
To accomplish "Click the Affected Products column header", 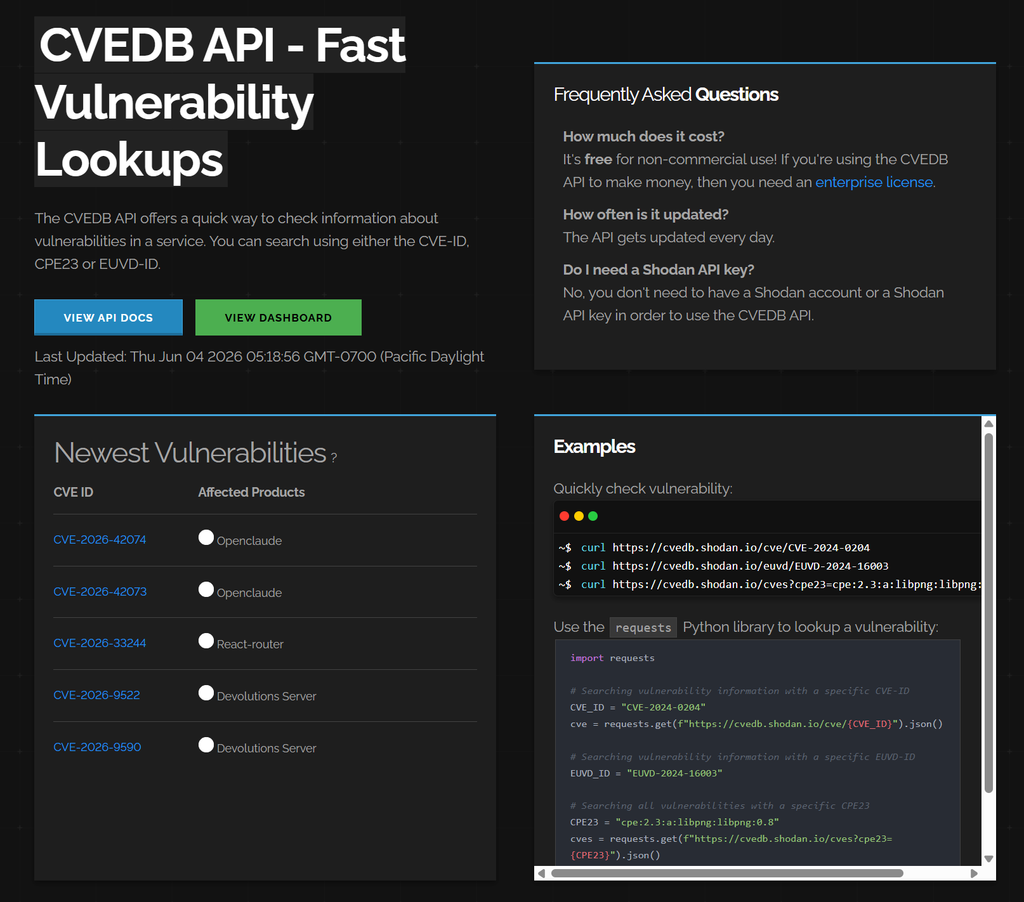I will pos(251,492).
